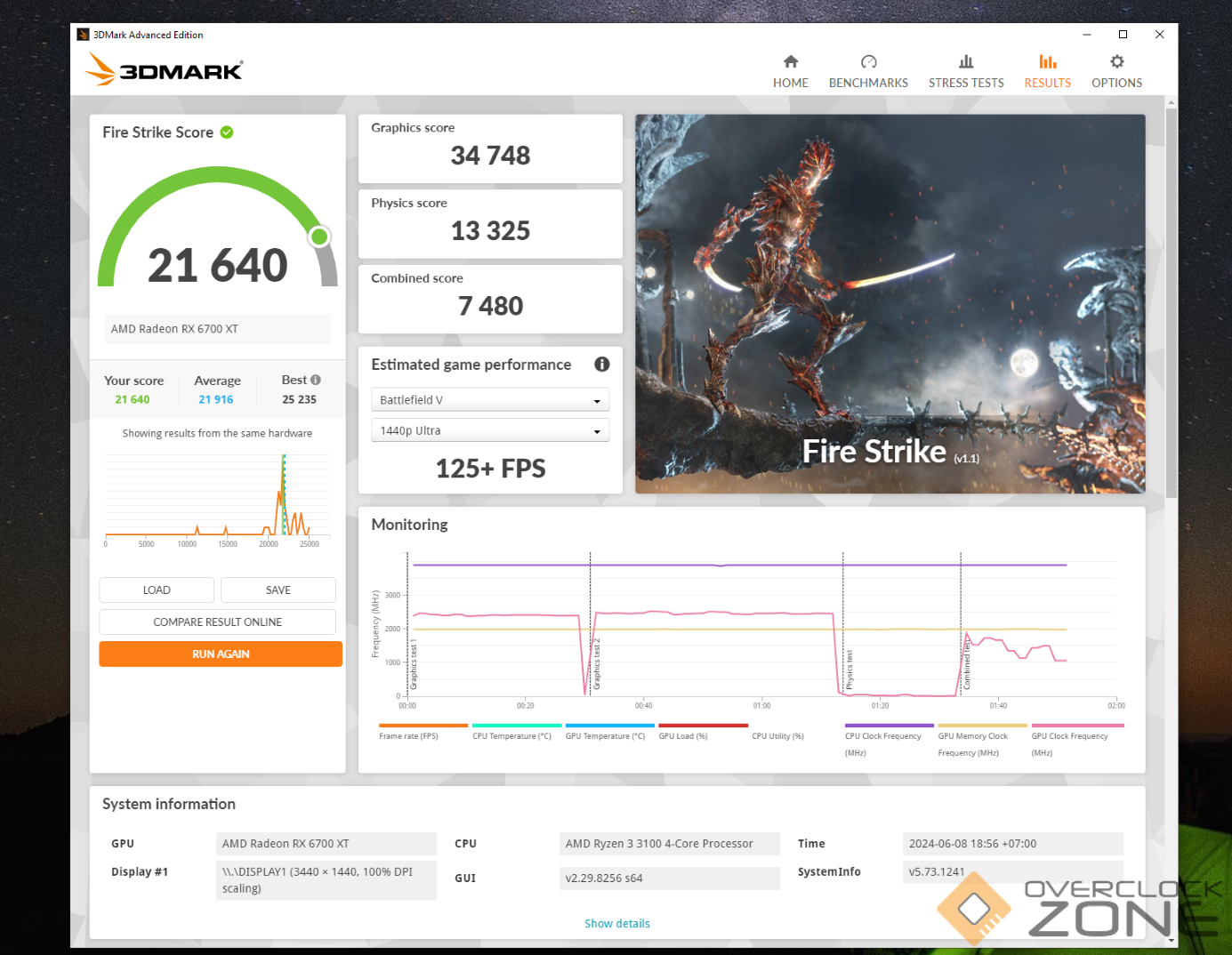The image size is (1232, 955).
Task: Open the Benchmarks gauge icon
Action: click(868, 62)
